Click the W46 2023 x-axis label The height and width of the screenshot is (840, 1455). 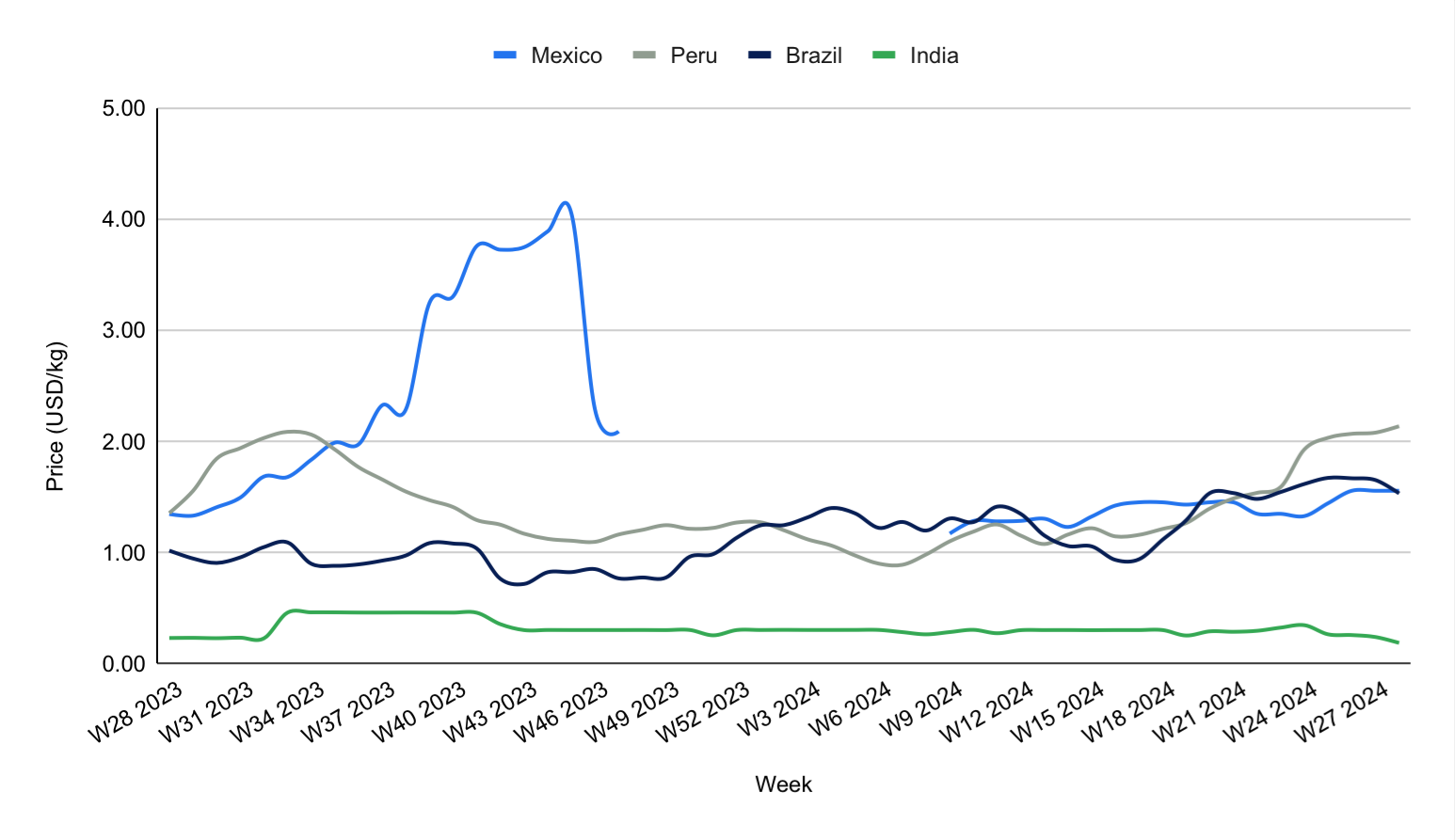click(x=561, y=712)
